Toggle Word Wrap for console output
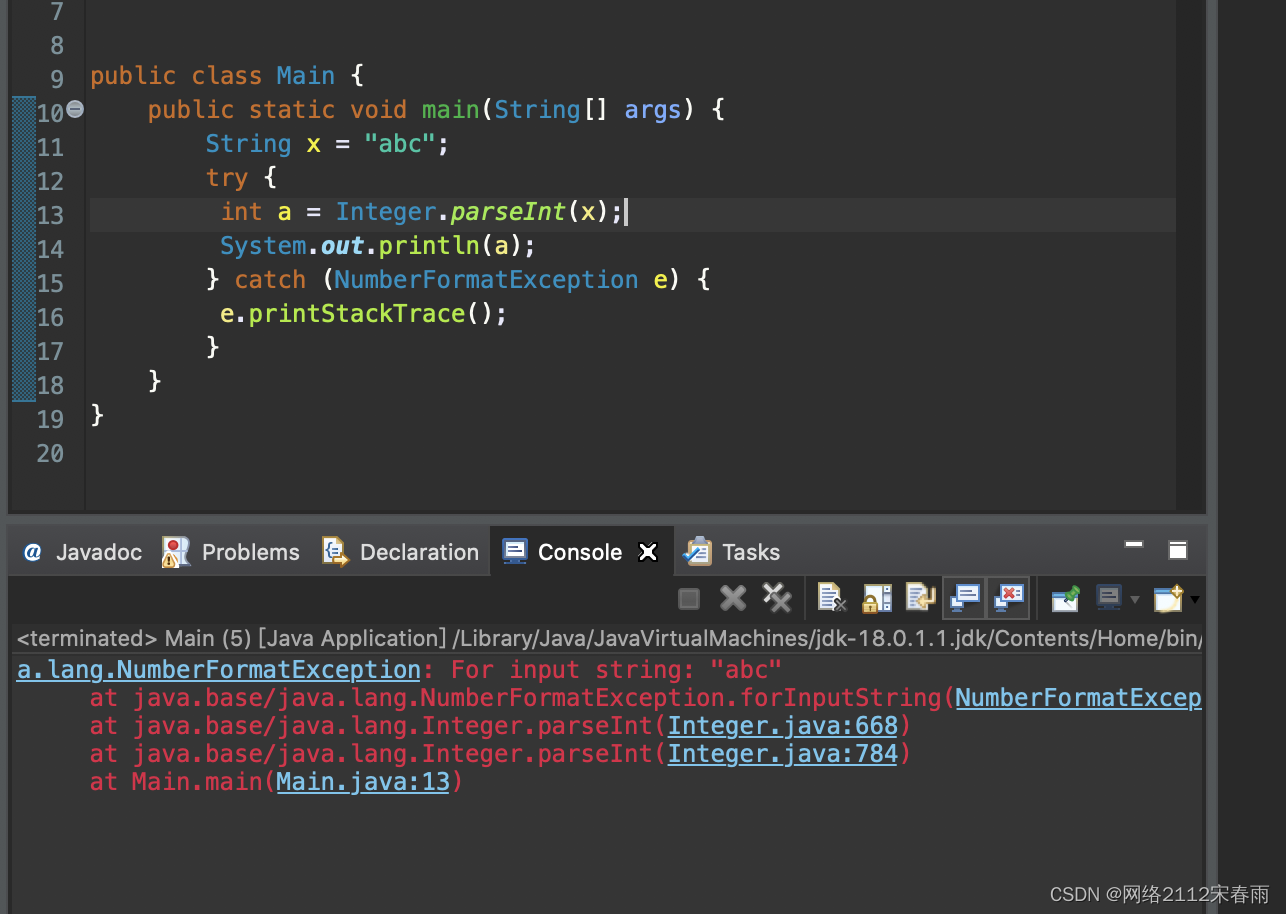This screenshot has width=1286, height=914. (920, 598)
